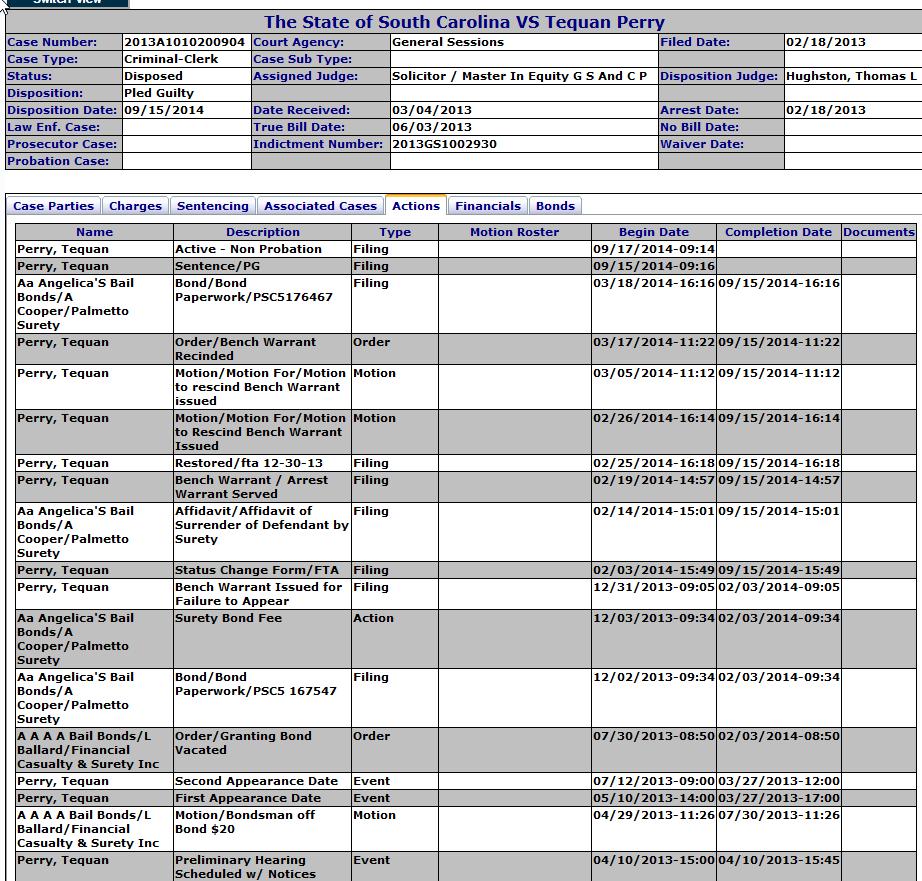This screenshot has height=881, width=922.
Task: Click Bench Warrant / Arrest Warrant Served
Action: coord(252,487)
